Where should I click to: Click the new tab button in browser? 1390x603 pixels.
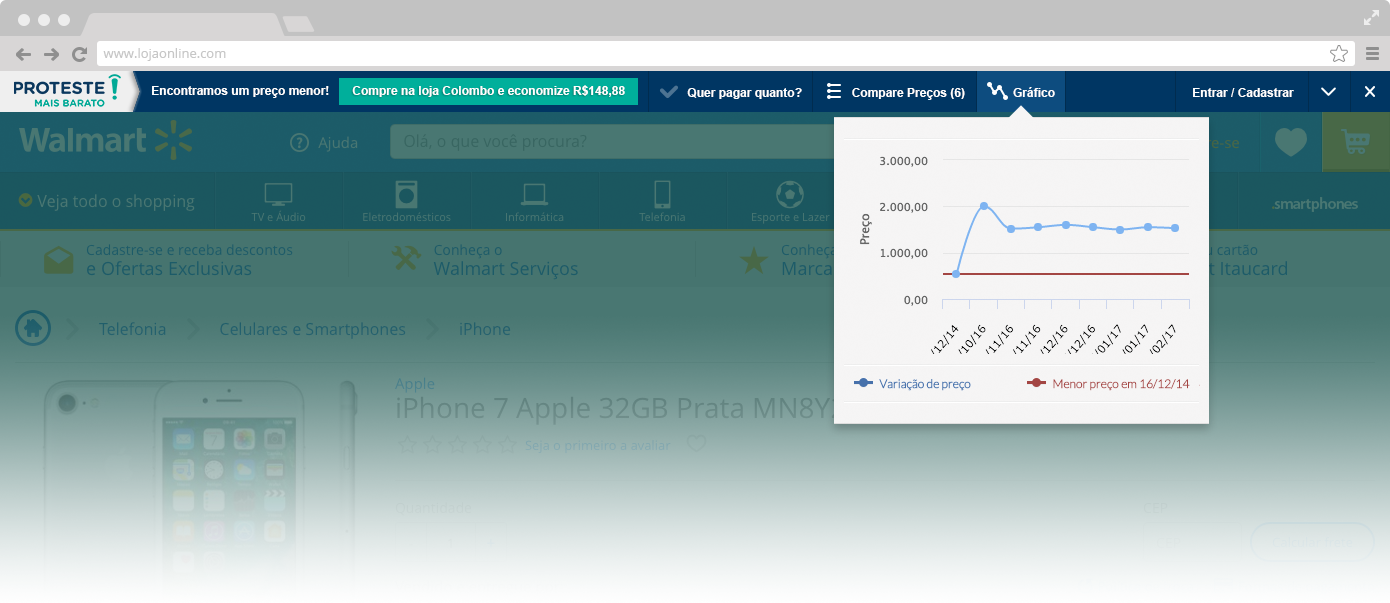297,24
